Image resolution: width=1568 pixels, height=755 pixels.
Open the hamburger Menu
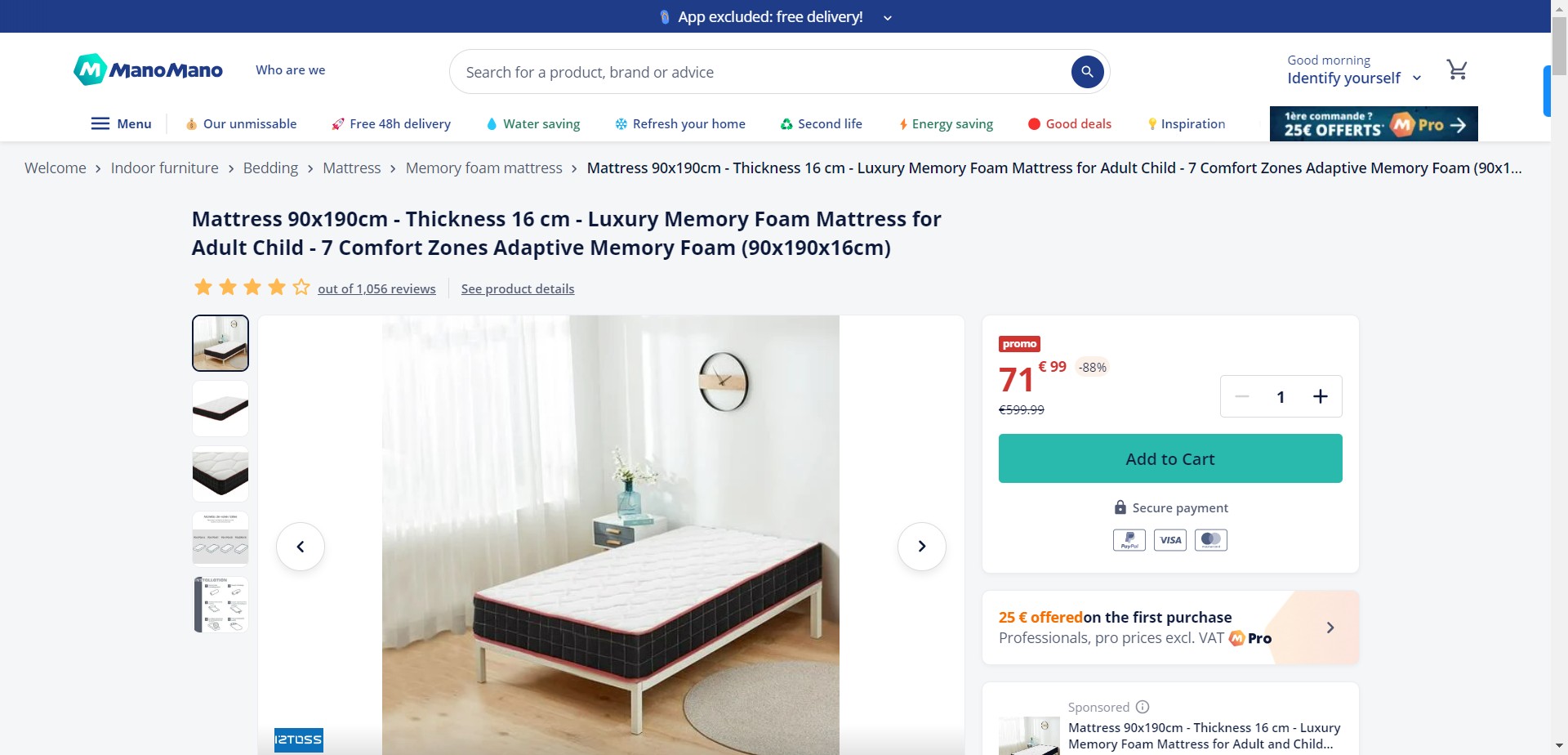pos(121,123)
